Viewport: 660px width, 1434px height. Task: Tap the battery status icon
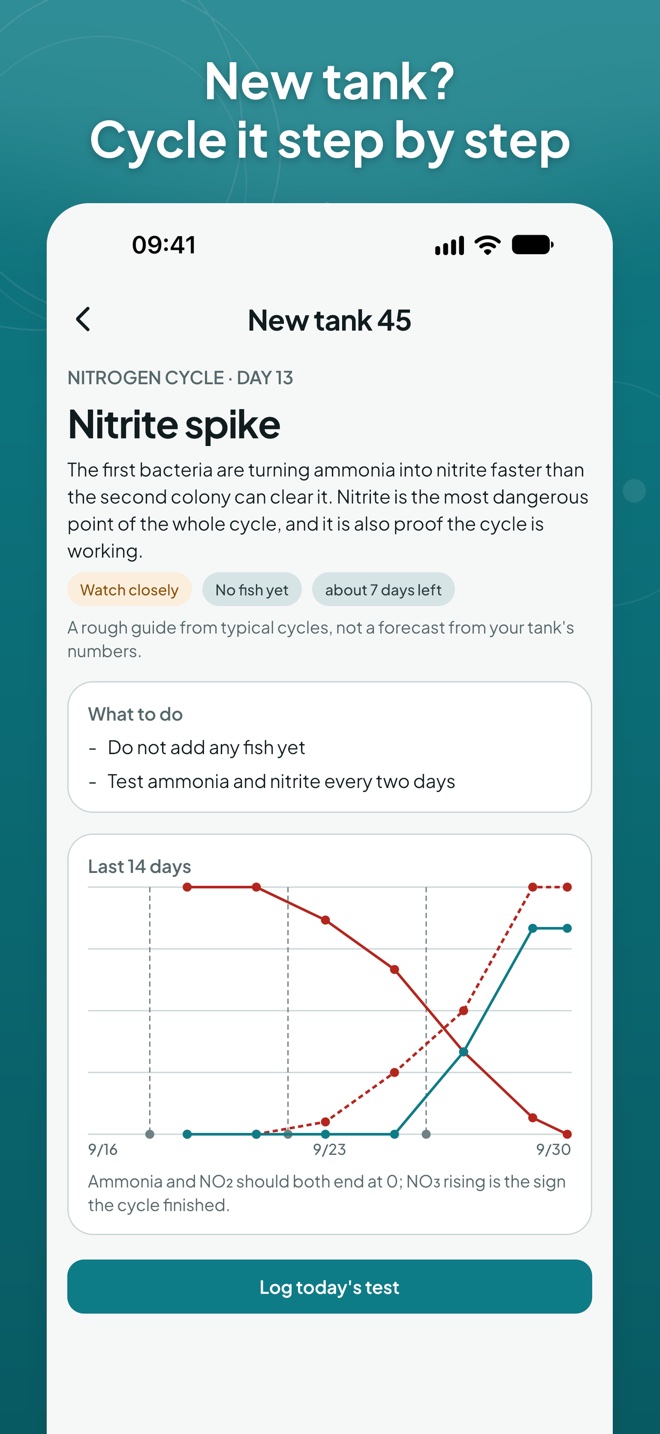coord(533,245)
